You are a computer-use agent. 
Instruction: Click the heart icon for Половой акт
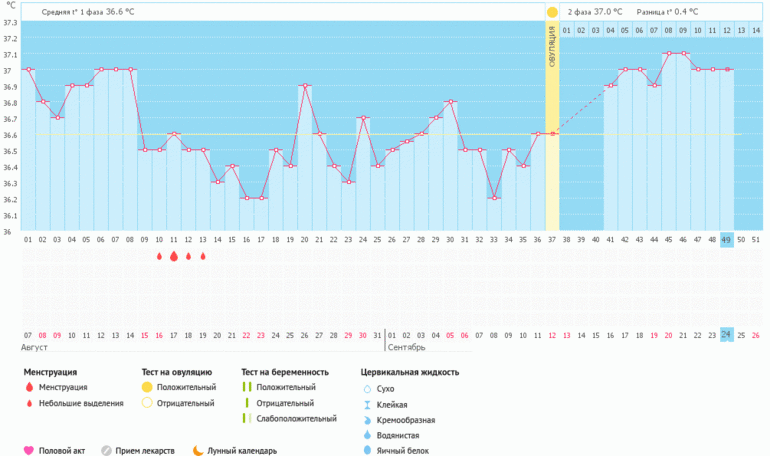click(x=28, y=450)
